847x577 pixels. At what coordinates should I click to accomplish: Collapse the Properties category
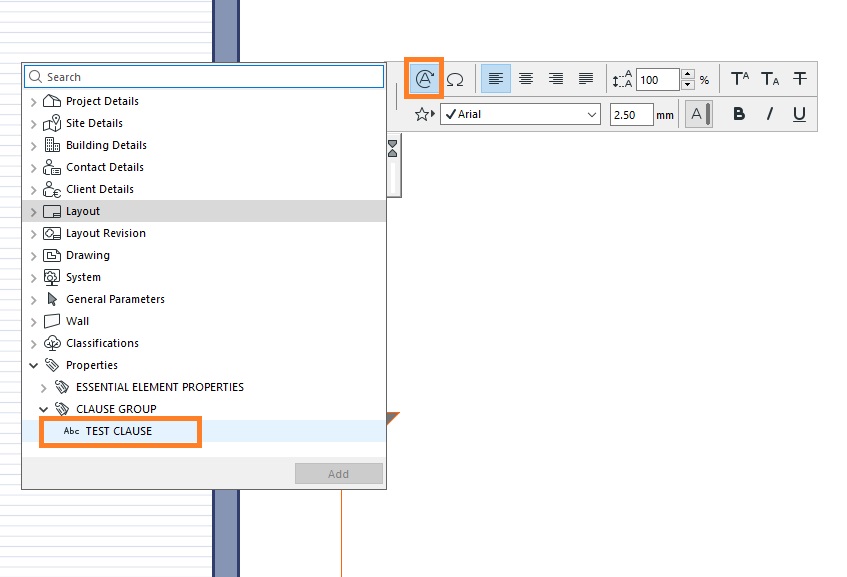(33, 366)
